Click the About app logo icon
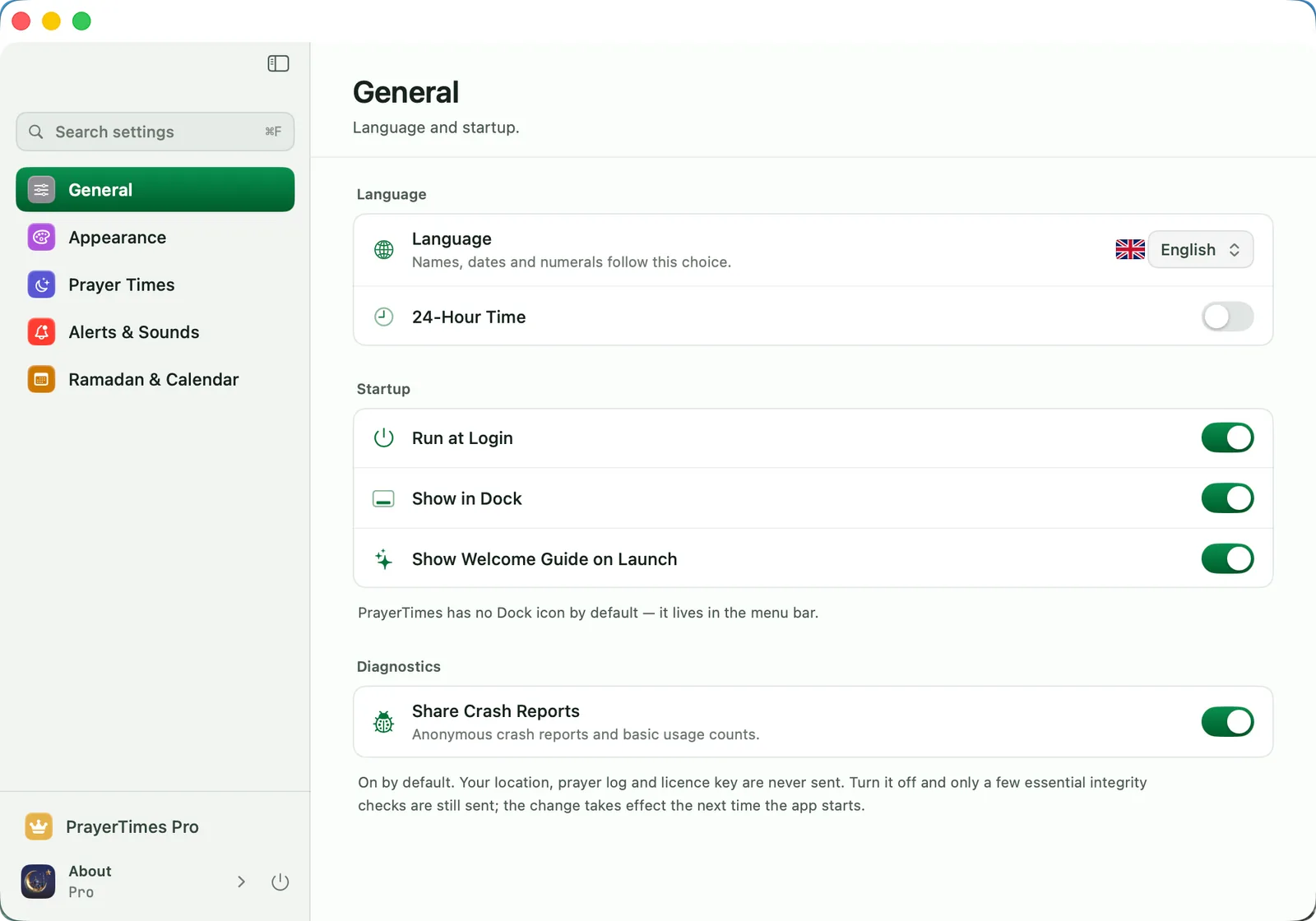 pos(39,882)
